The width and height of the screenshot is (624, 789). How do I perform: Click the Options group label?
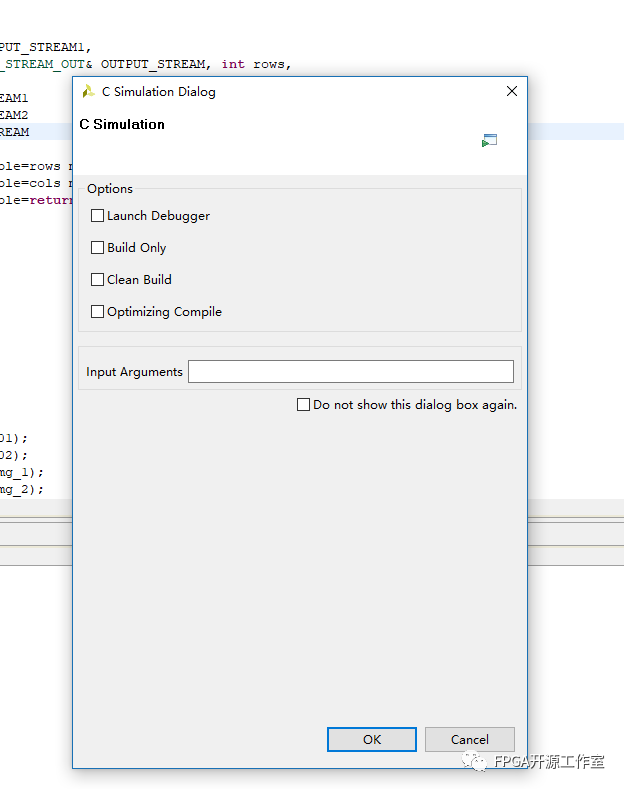coord(110,189)
